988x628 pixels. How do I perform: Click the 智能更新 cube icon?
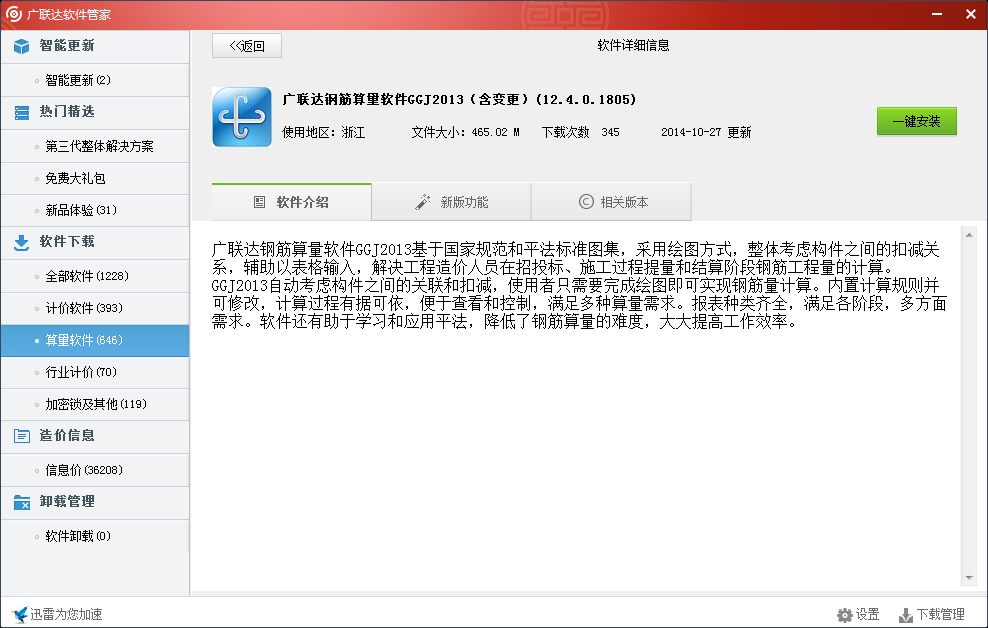21,47
